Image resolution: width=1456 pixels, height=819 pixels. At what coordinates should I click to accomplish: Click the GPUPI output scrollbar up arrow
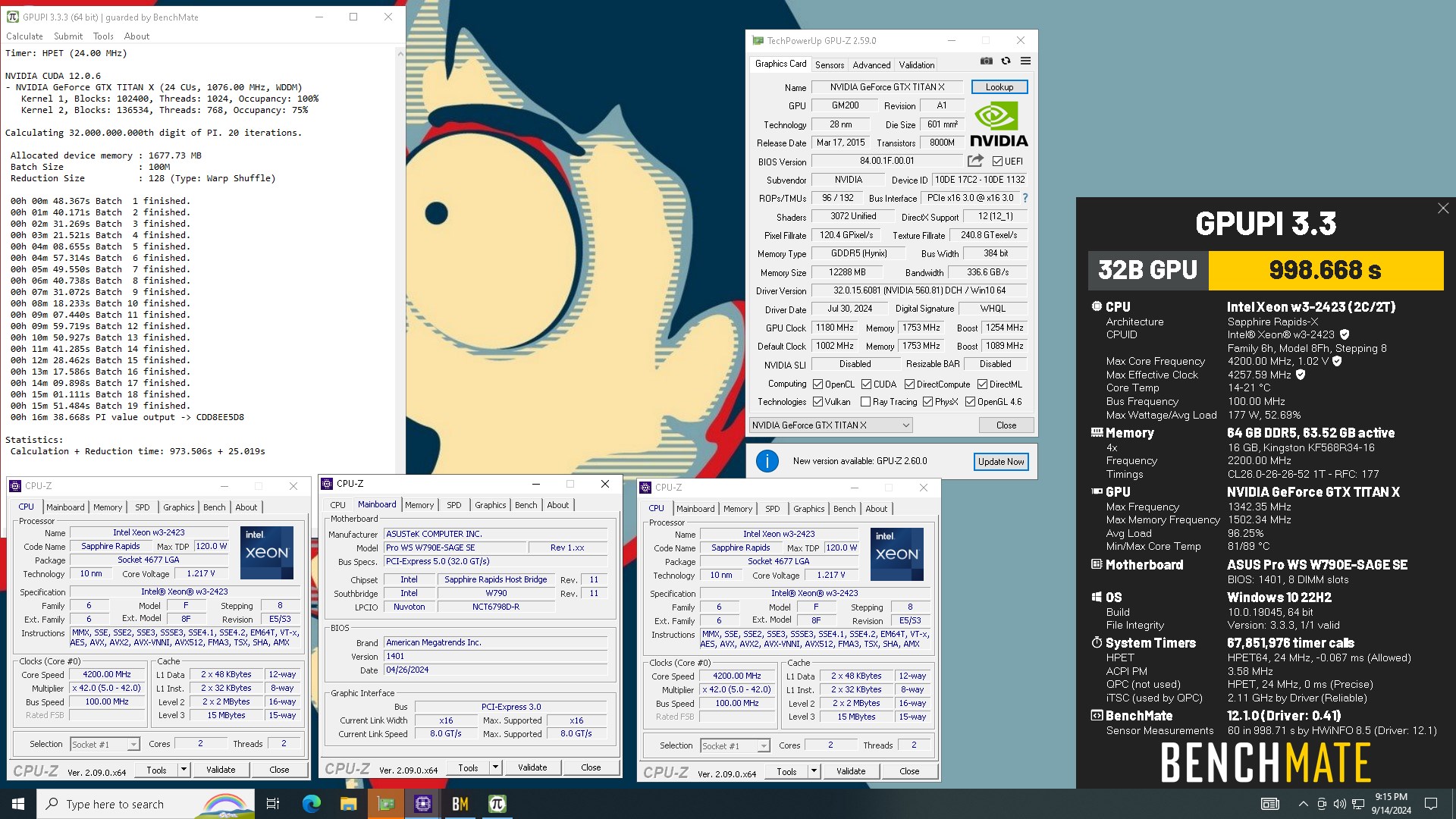(400, 53)
